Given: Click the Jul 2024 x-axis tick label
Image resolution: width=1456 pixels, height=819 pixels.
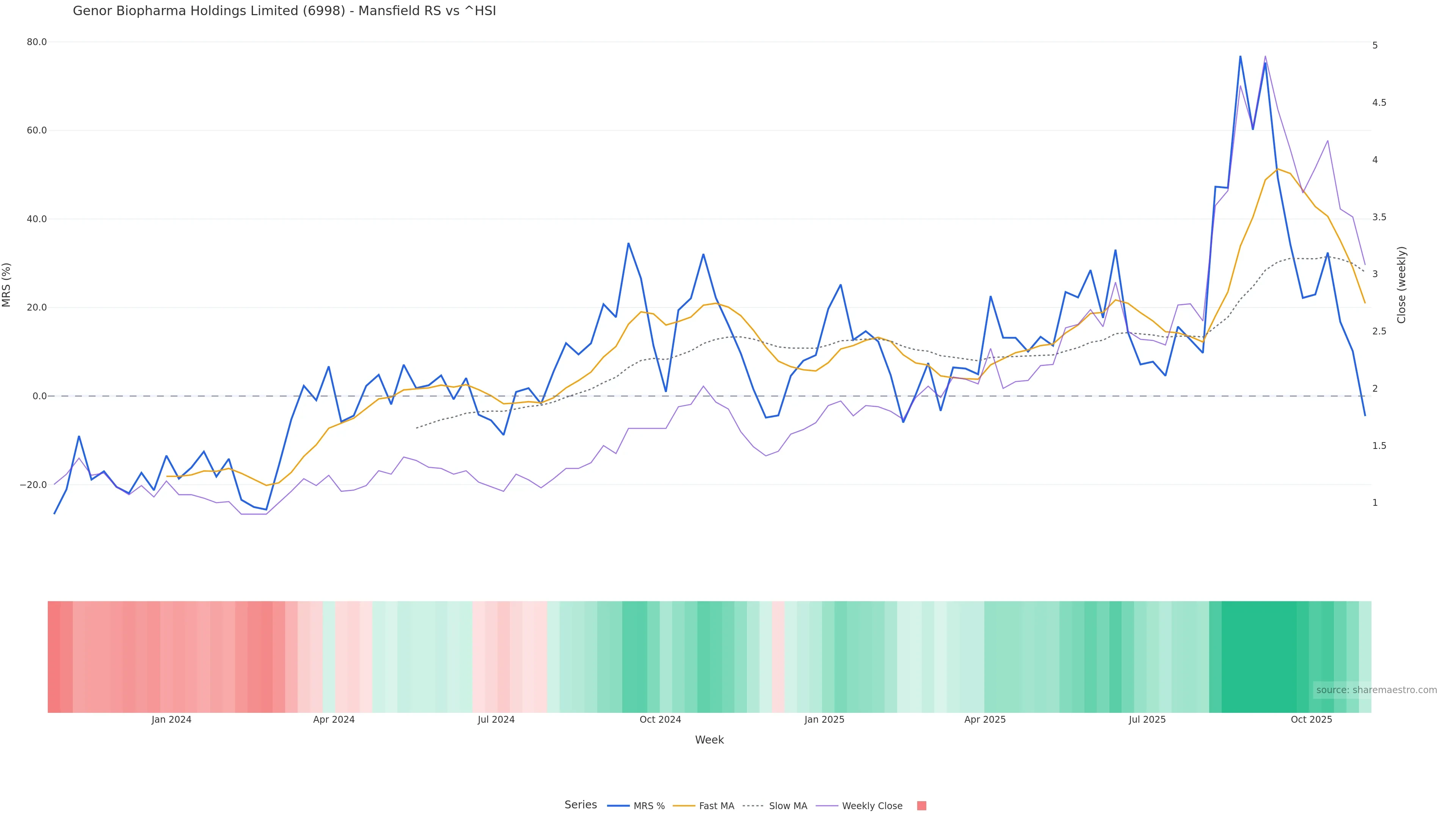Looking at the screenshot, I should click(496, 720).
